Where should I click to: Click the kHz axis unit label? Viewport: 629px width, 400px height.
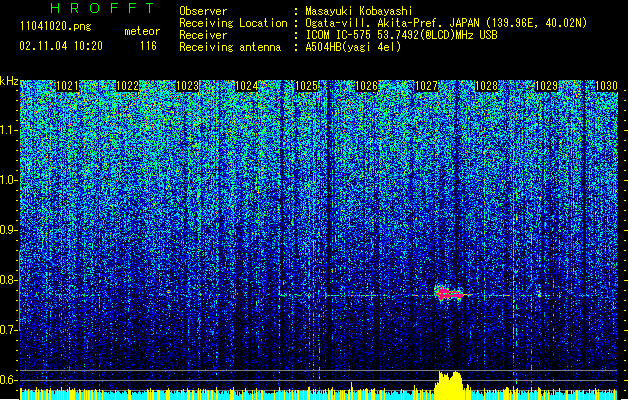pyautogui.click(x=9, y=81)
